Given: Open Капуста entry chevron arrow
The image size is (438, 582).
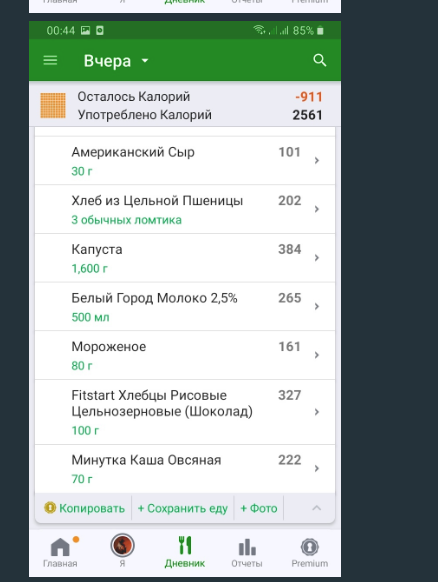Looking at the screenshot, I should pyautogui.click(x=317, y=258).
